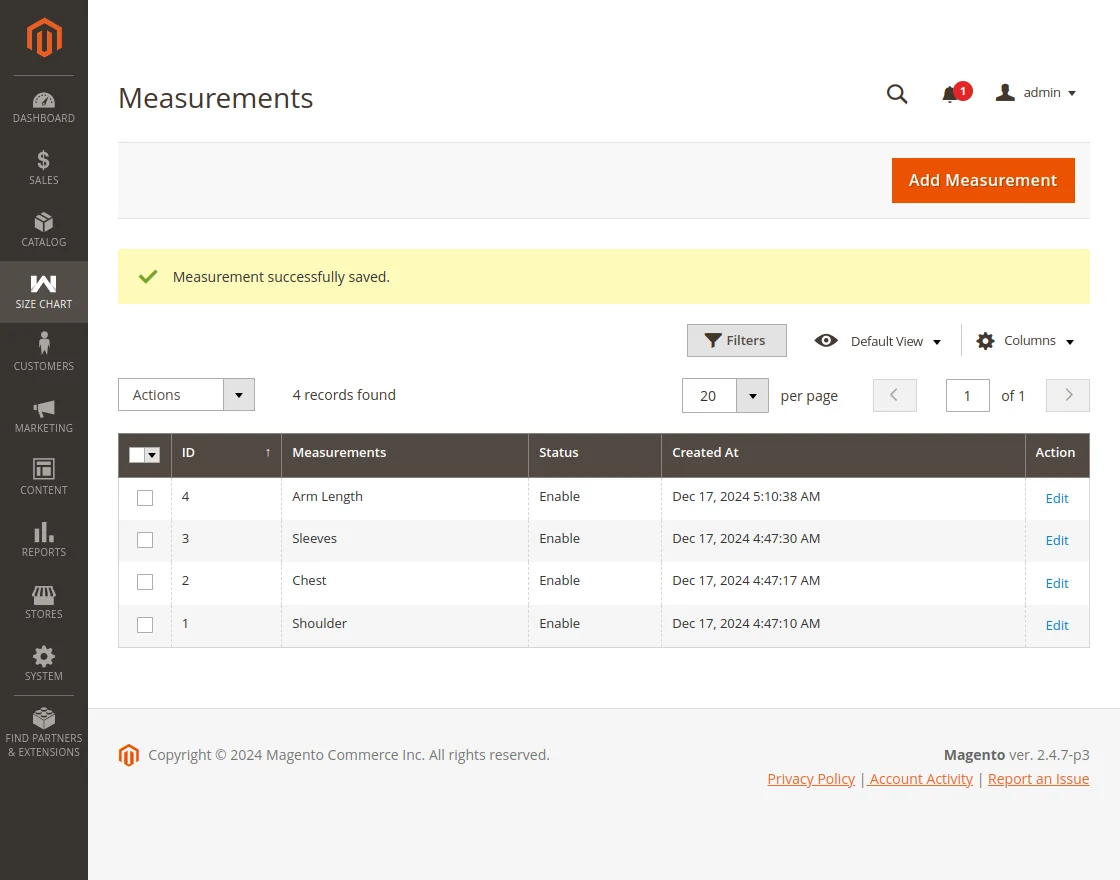Tick the Shoulder row checkbox

point(145,625)
